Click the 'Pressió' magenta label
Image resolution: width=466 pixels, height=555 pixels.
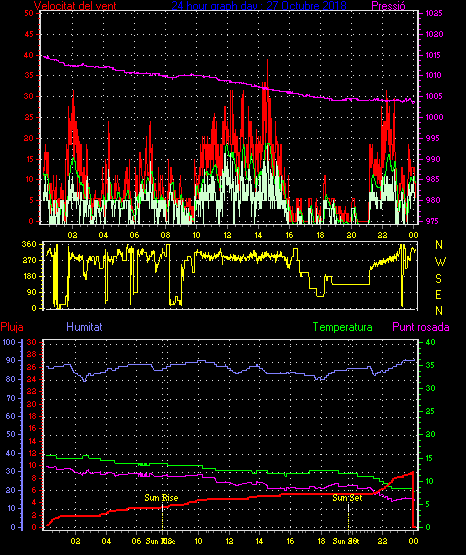pyautogui.click(x=389, y=5)
